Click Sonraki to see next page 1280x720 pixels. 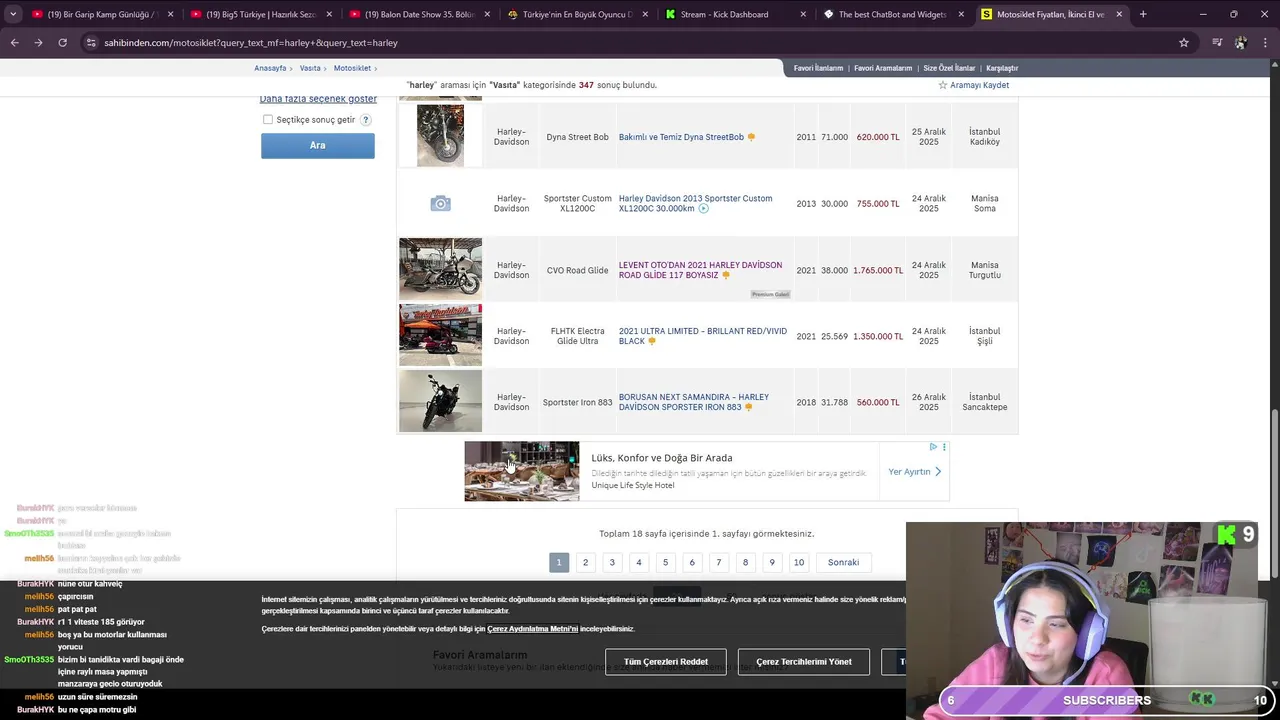click(843, 562)
